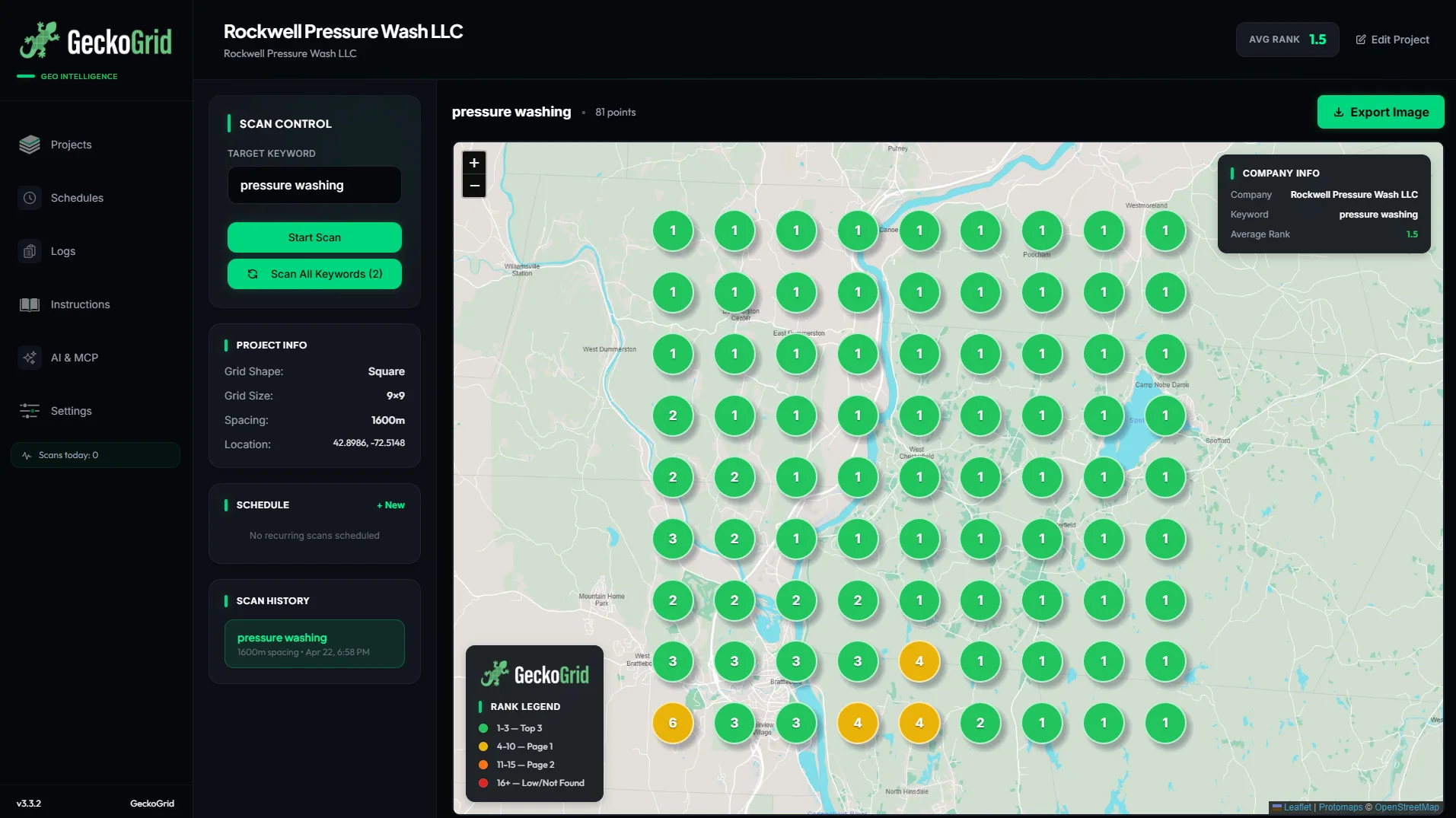
Task: Click the green 1-3 Top 3 legend swatch
Action: tap(483, 728)
